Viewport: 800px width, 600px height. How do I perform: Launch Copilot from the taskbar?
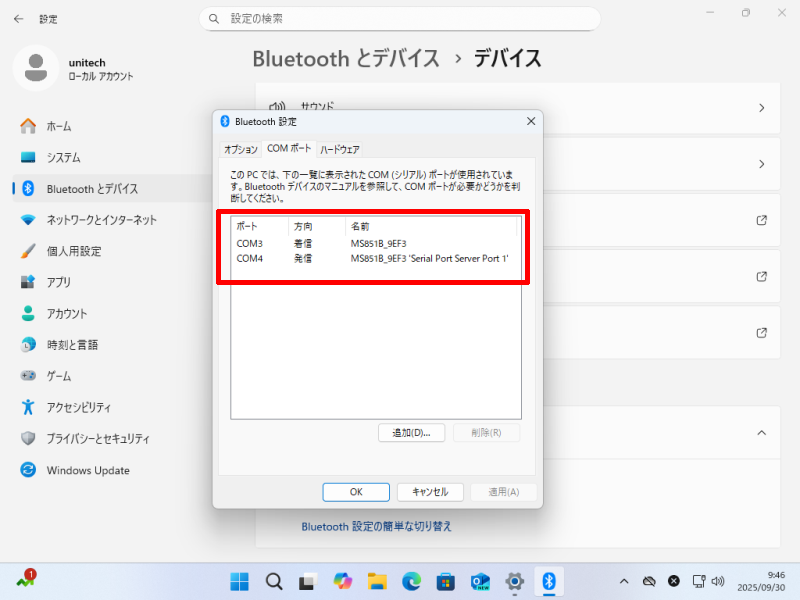tap(343, 581)
